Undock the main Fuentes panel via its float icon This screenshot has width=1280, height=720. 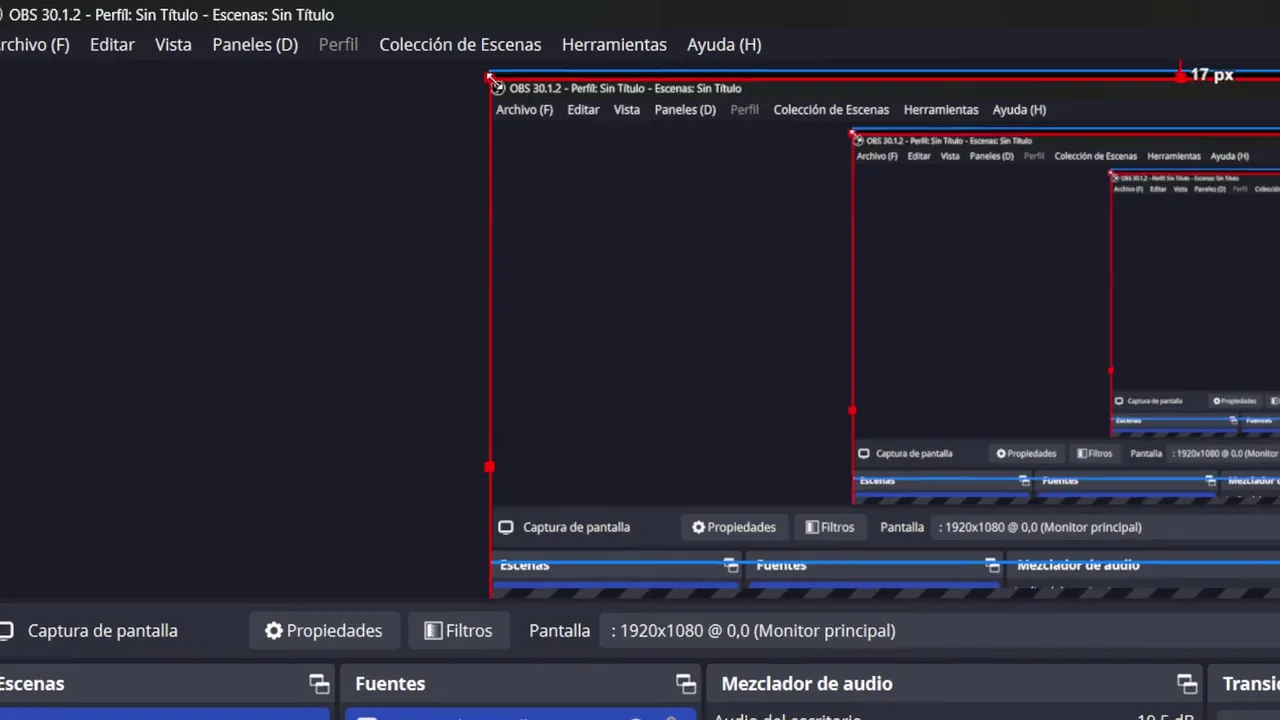[x=685, y=684]
